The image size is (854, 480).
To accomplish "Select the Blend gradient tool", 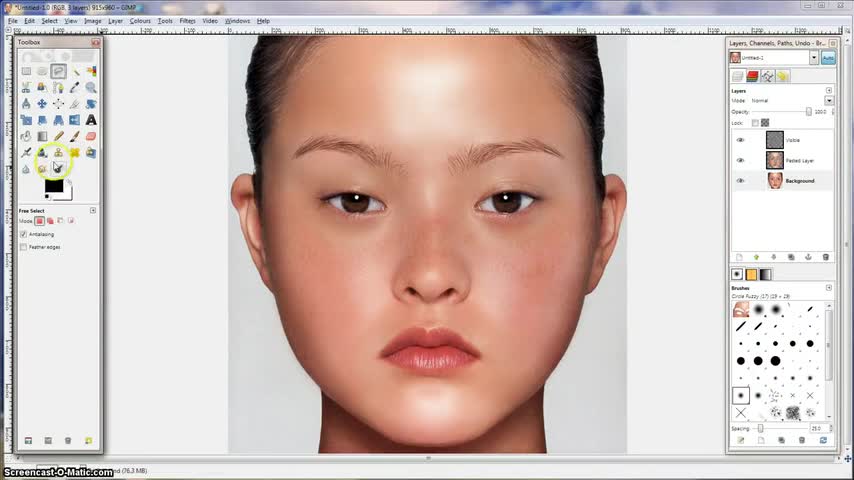I will pyautogui.click(x=42, y=136).
